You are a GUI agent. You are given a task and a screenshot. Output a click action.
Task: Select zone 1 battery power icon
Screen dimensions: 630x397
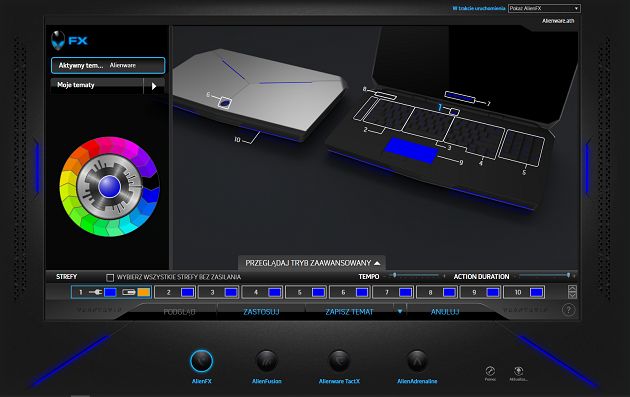point(129,292)
